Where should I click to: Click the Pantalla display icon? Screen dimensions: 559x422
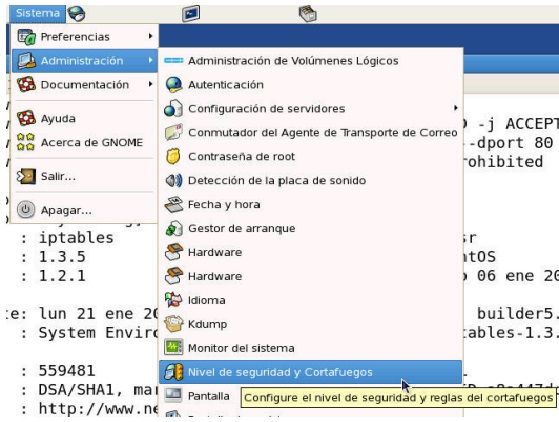pyautogui.click(x=174, y=396)
